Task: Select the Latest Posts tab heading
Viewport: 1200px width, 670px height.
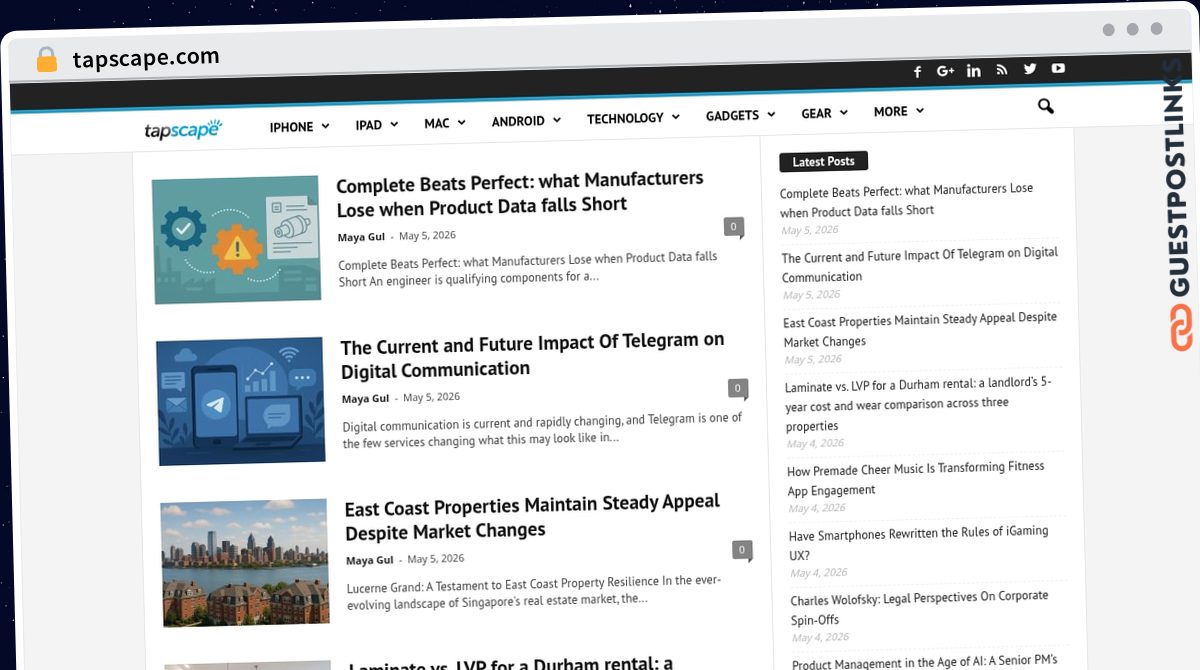Action: (x=823, y=161)
